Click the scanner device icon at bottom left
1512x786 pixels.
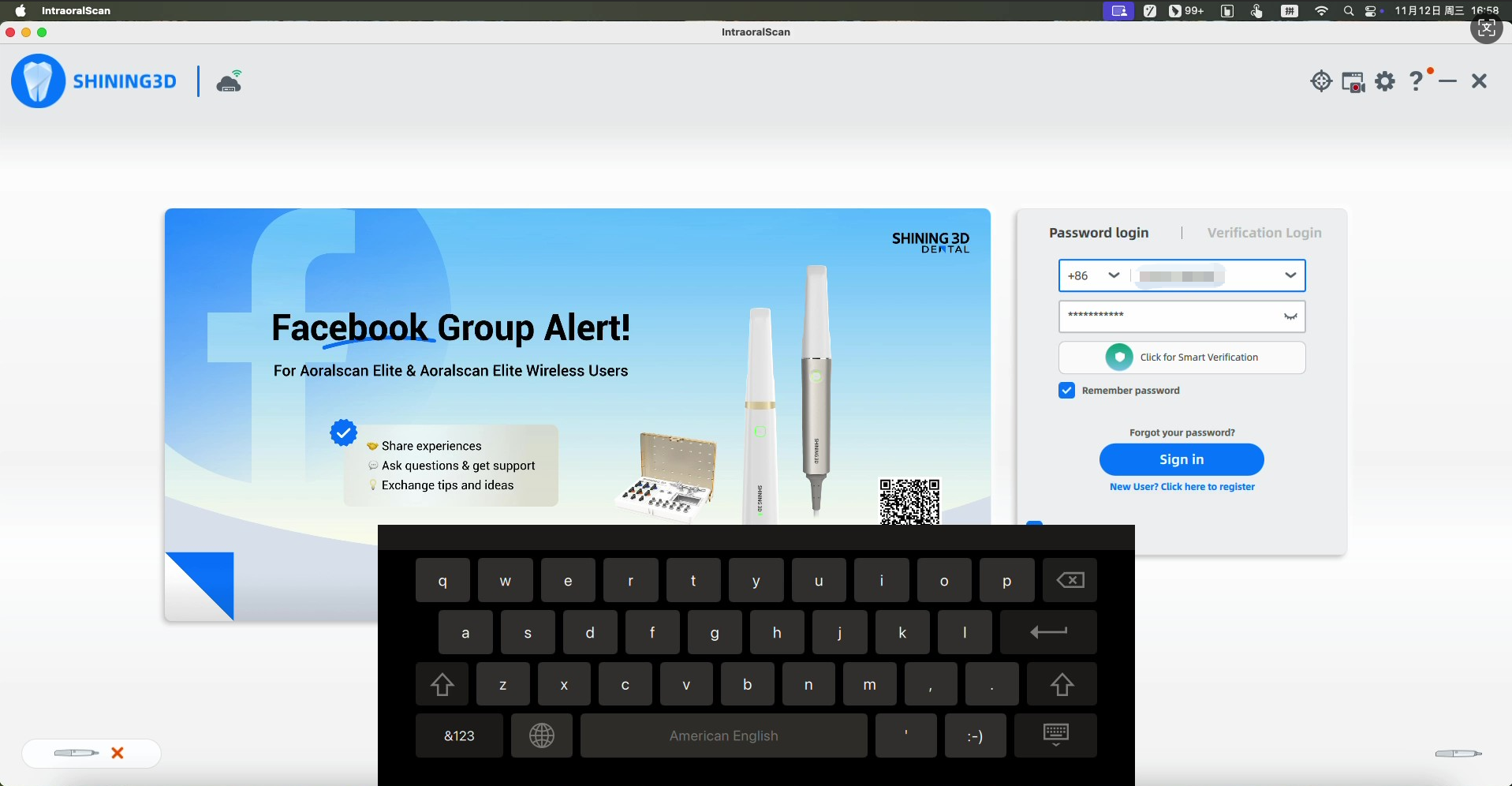pos(76,753)
